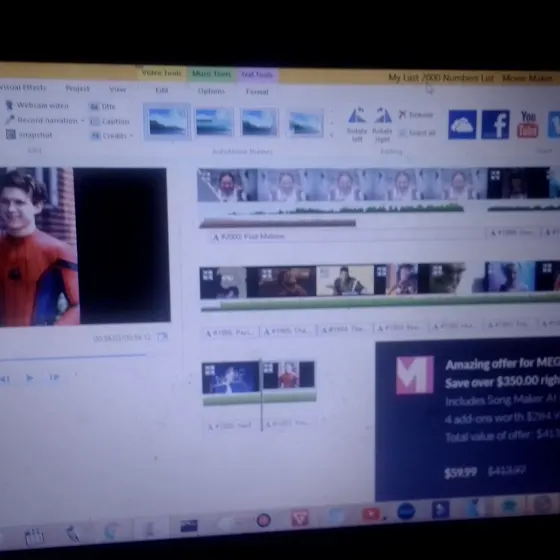Screen dimensions: 560x560
Task: Click the Webcam video button
Action: [37, 105]
